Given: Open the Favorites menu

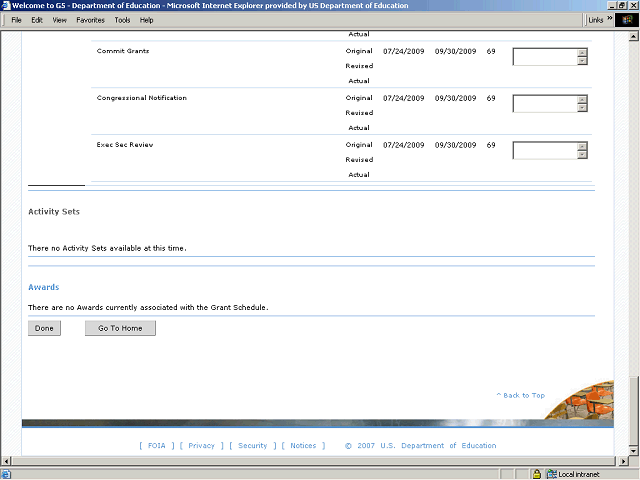Looking at the screenshot, I should pos(90,20).
